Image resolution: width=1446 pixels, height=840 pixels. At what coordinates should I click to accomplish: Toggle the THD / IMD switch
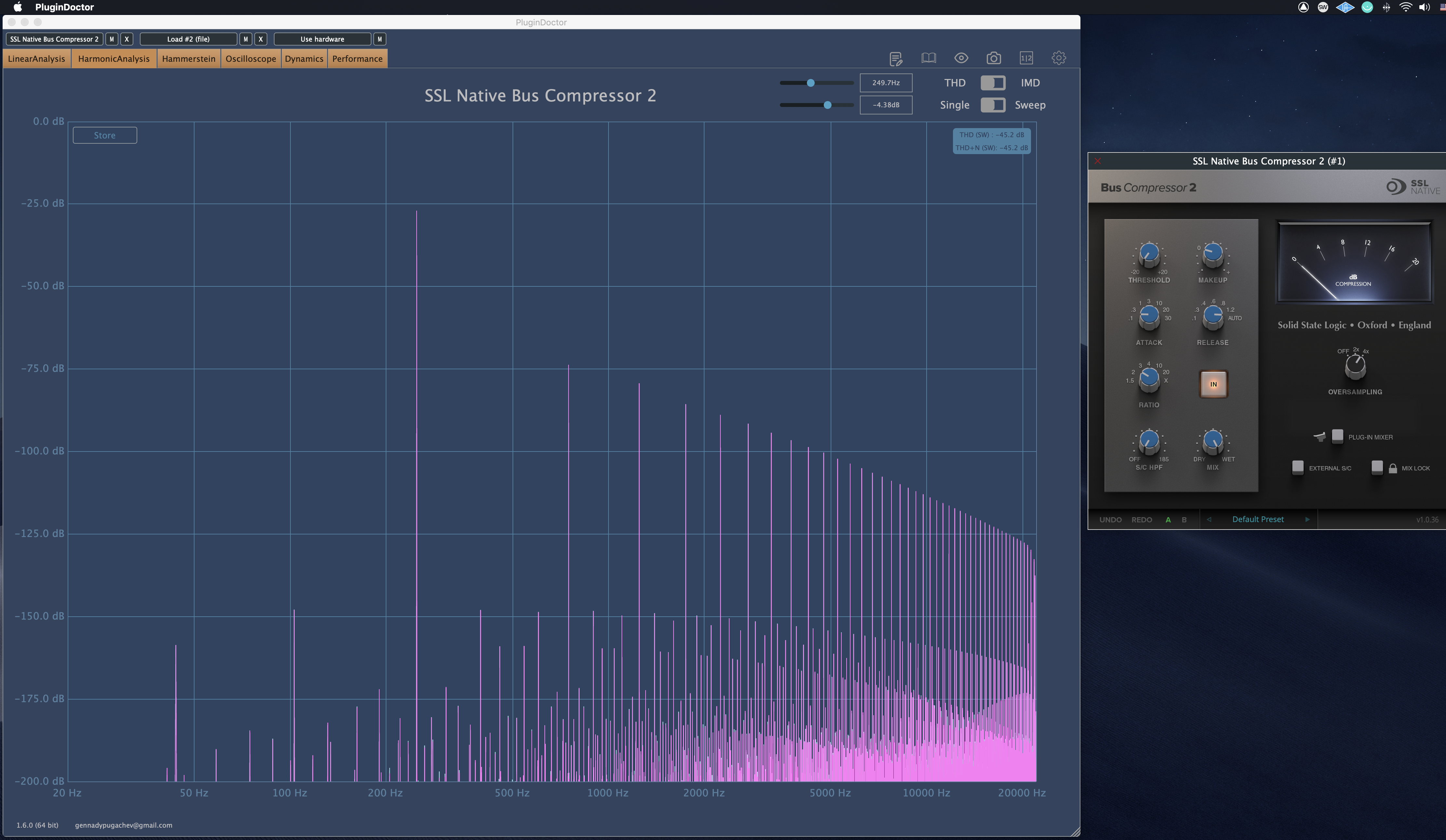993,83
